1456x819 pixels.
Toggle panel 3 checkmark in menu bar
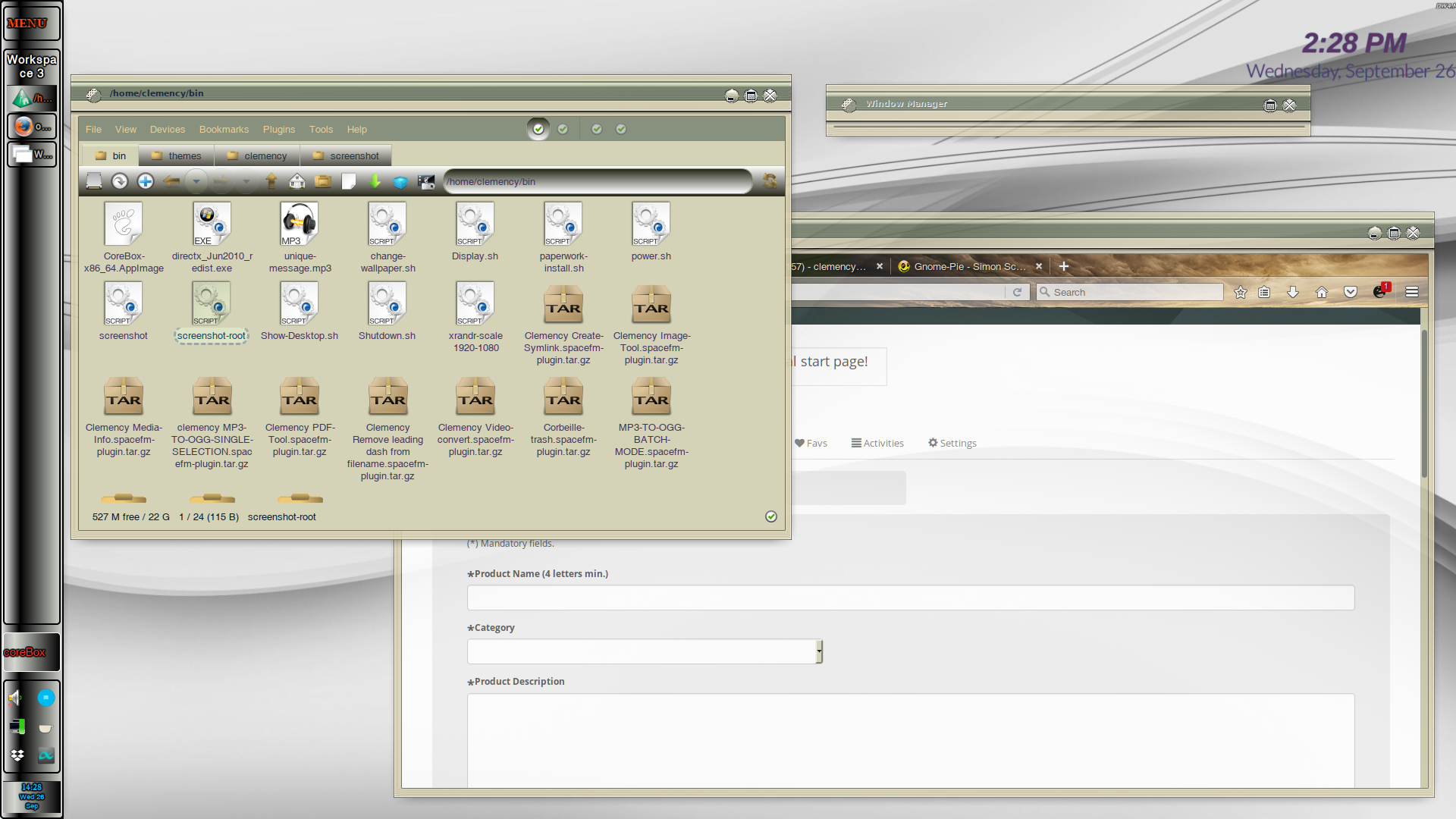click(x=597, y=129)
